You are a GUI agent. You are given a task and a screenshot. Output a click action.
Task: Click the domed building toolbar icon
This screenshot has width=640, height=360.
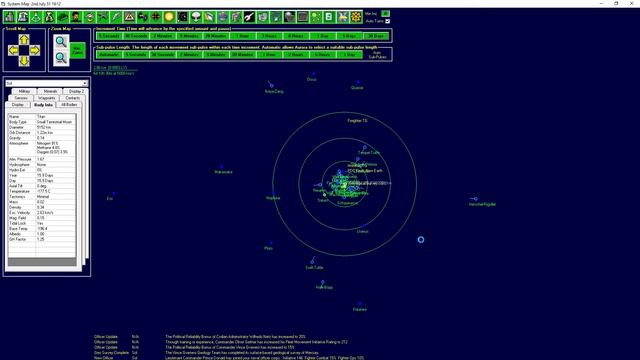coord(23,17)
